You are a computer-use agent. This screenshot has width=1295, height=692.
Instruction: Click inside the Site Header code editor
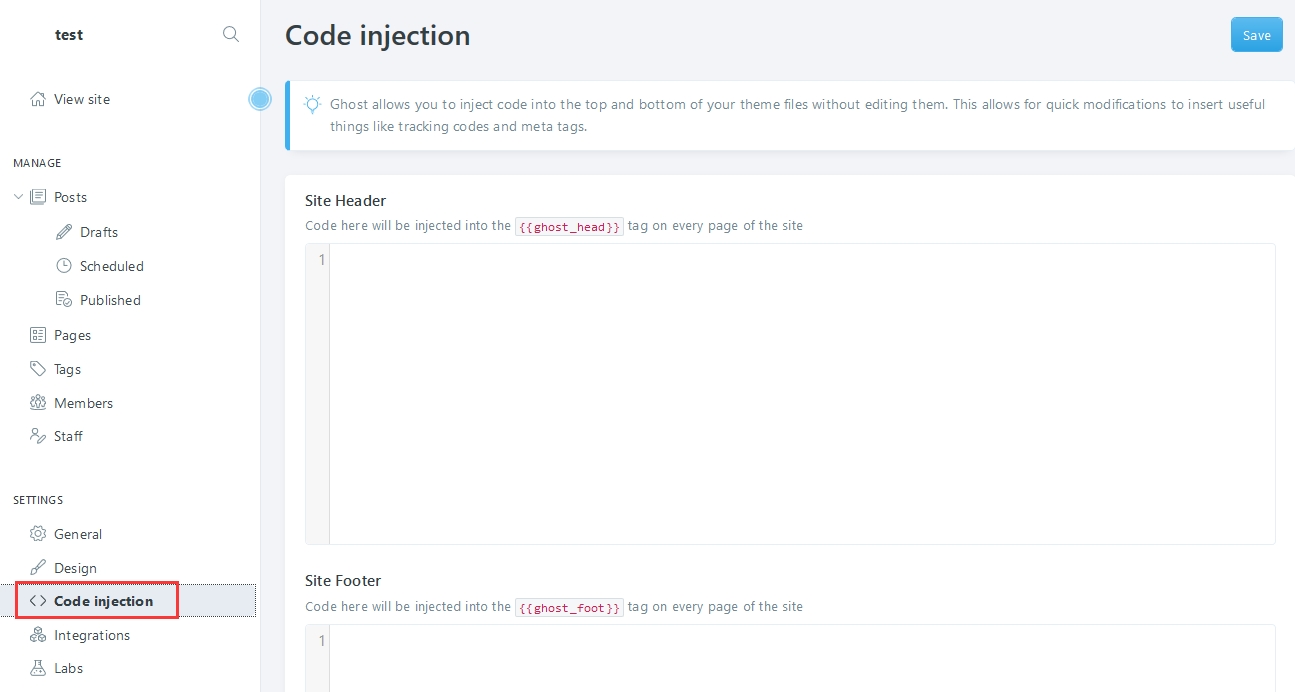[800, 394]
